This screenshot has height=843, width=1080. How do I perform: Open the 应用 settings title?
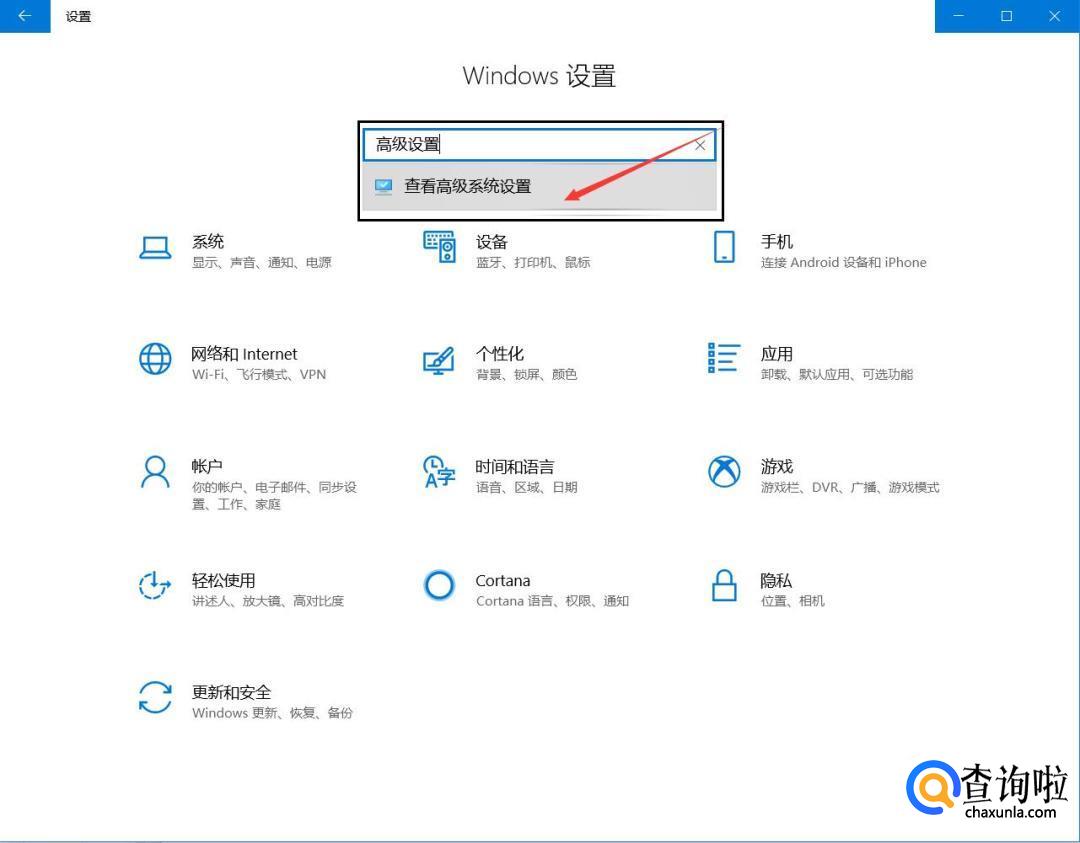coord(777,354)
